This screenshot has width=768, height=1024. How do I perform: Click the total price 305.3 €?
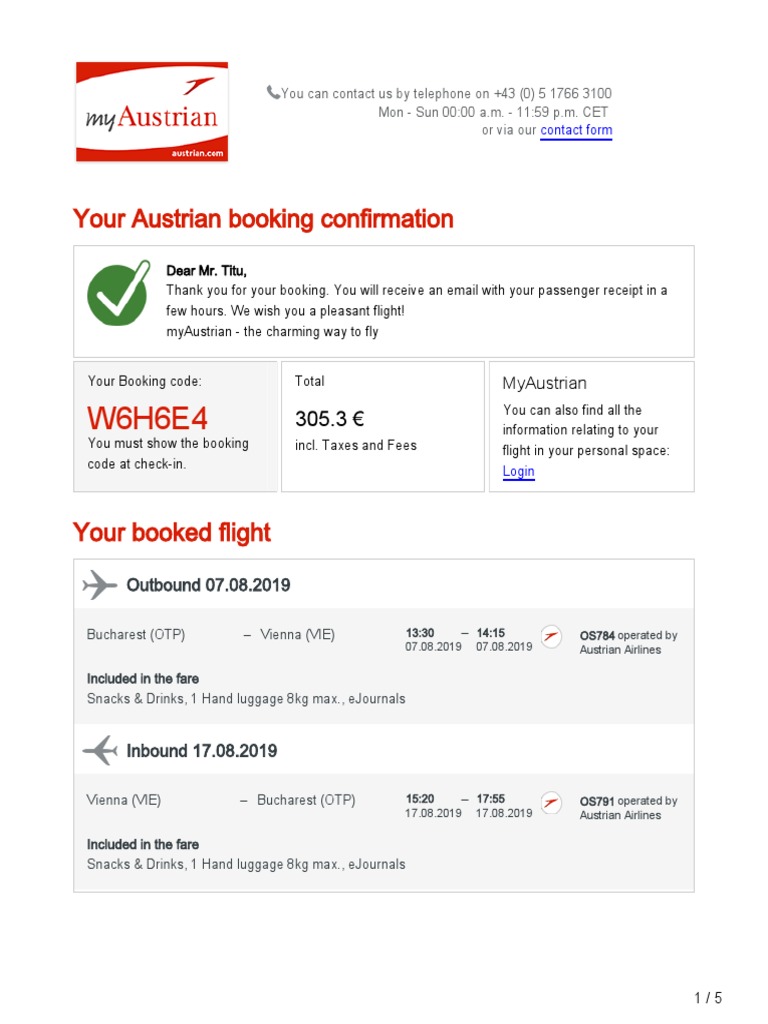(x=329, y=419)
